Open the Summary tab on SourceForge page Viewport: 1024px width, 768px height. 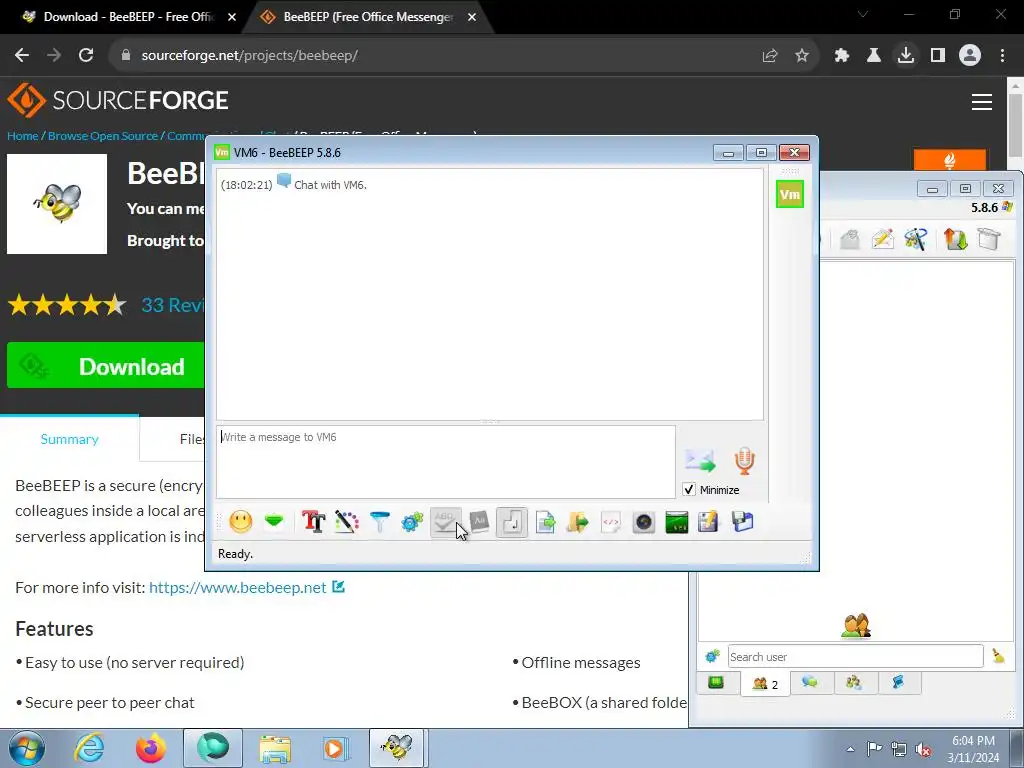[x=69, y=439]
